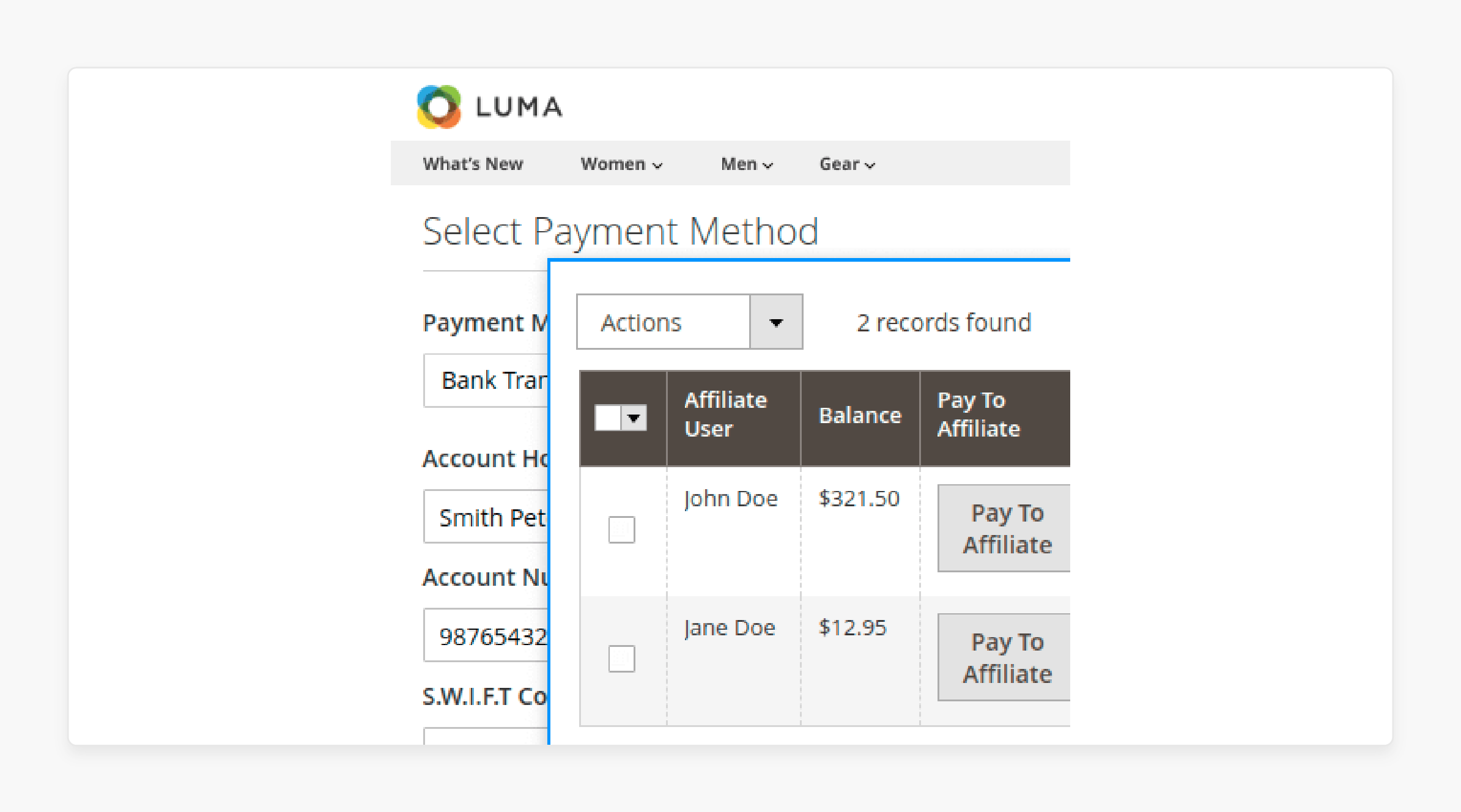Open the Women menu

pyautogui.click(x=621, y=164)
